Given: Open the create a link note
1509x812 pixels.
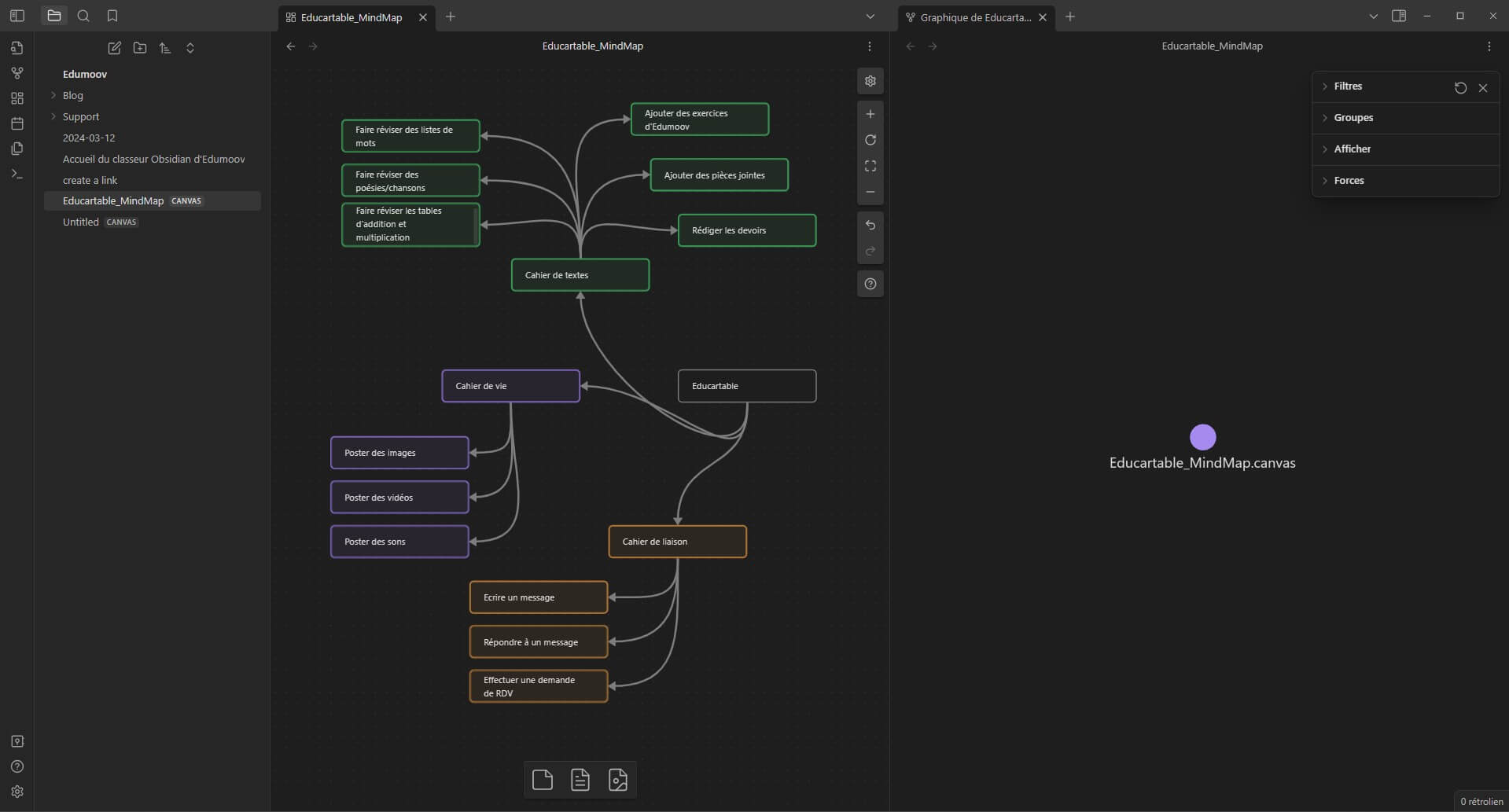Looking at the screenshot, I should click(152, 180).
